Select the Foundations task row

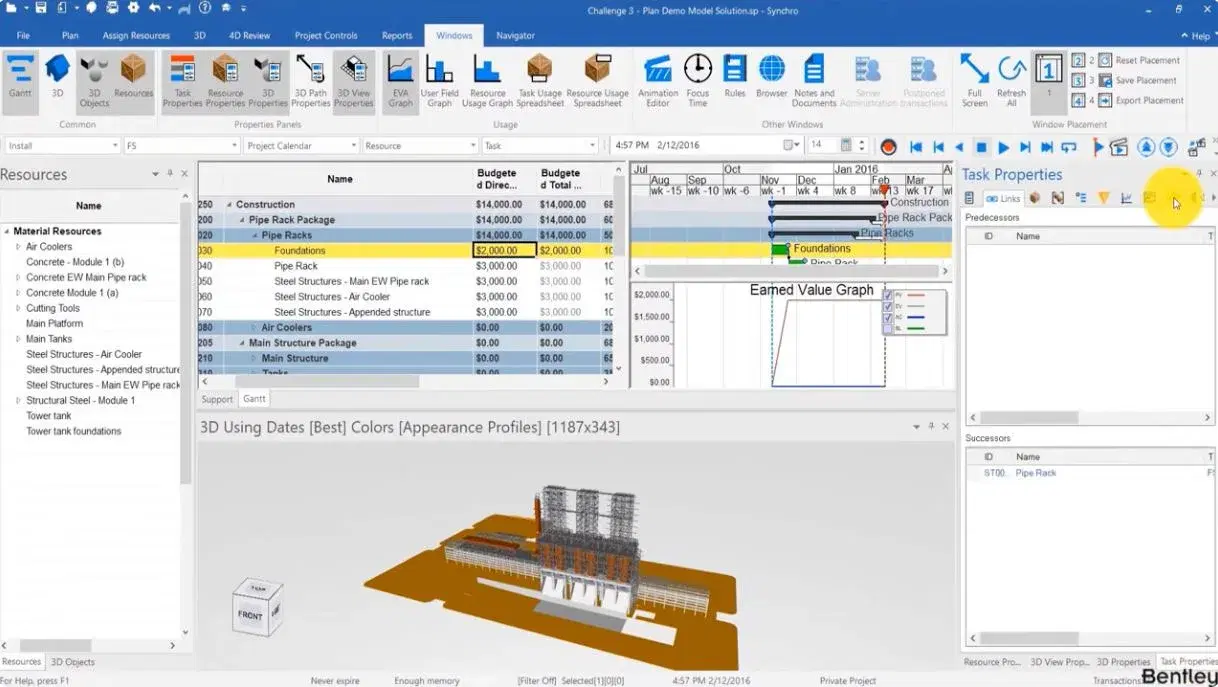tap(405, 251)
